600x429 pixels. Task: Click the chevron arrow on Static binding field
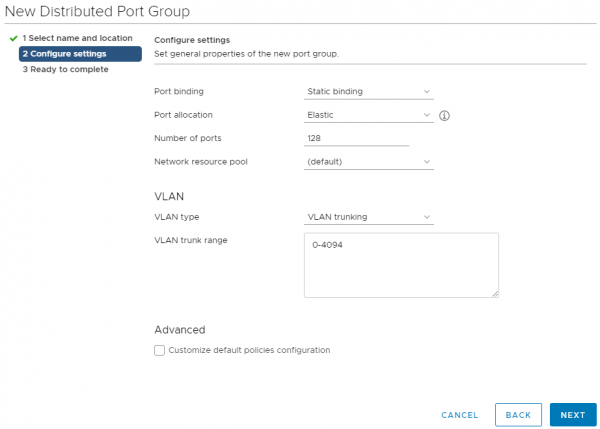[x=427, y=92]
